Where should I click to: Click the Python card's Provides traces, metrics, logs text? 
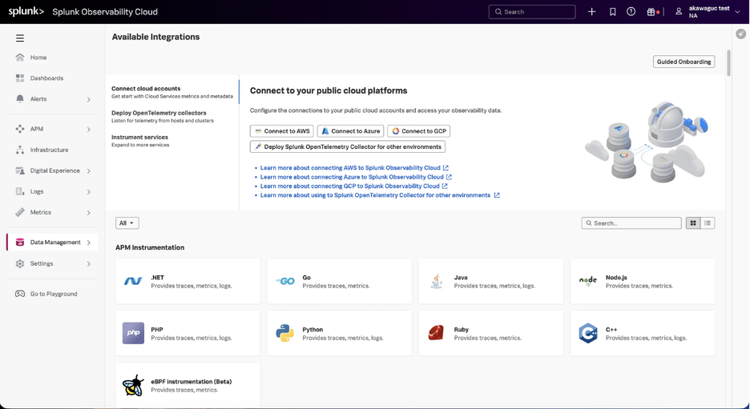[343, 338]
